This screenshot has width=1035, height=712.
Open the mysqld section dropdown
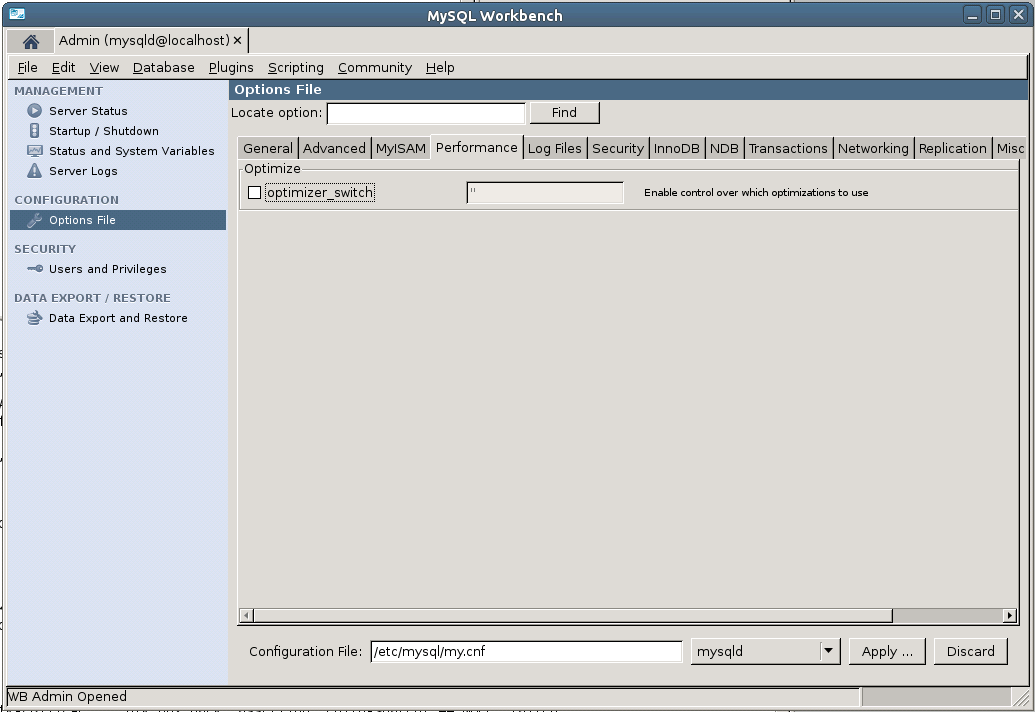(x=828, y=651)
